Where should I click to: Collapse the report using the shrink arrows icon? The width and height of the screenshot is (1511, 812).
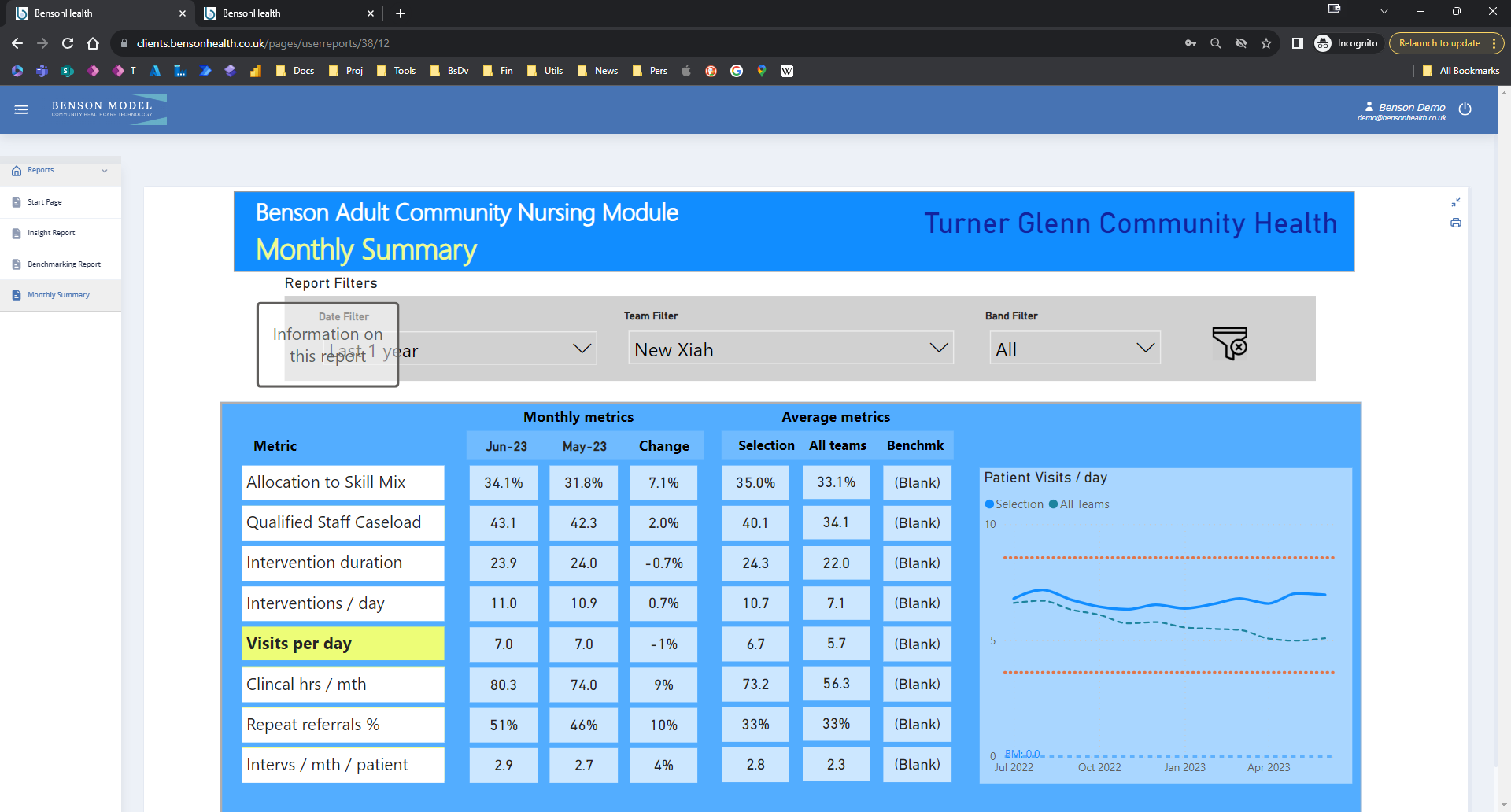coord(1456,202)
